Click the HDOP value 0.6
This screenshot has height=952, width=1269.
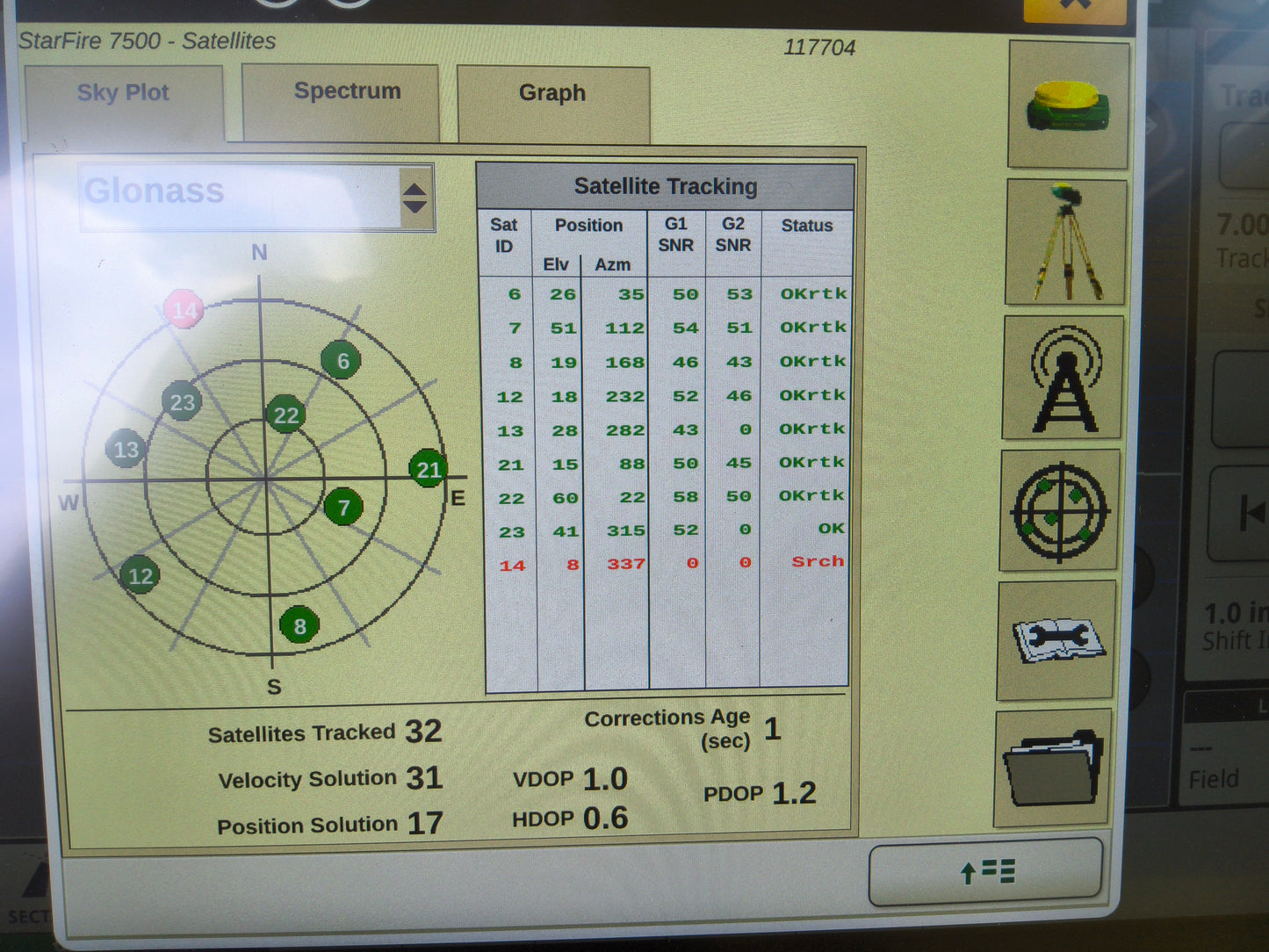click(x=606, y=819)
